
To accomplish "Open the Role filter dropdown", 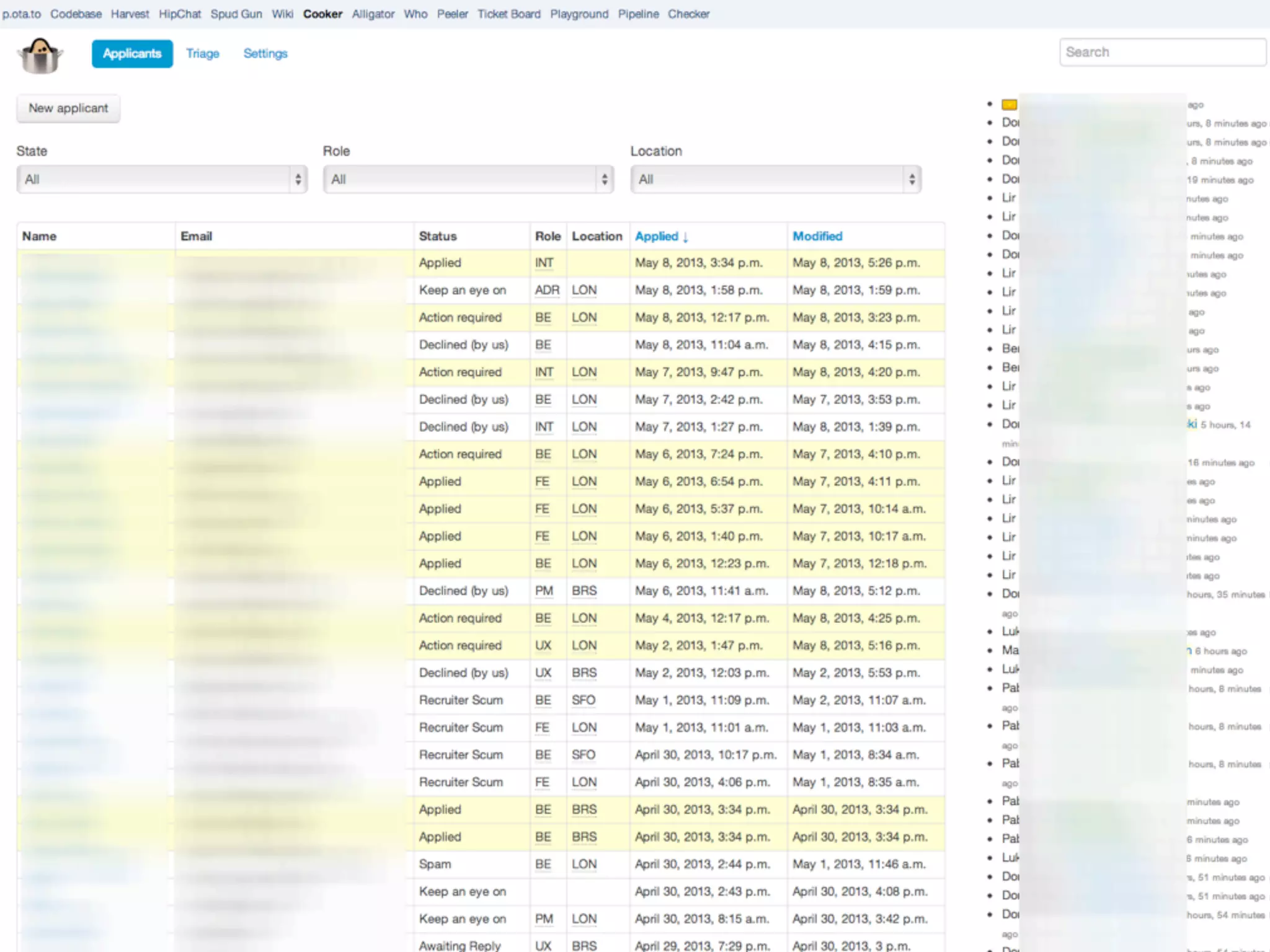I will pyautogui.click(x=468, y=179).
